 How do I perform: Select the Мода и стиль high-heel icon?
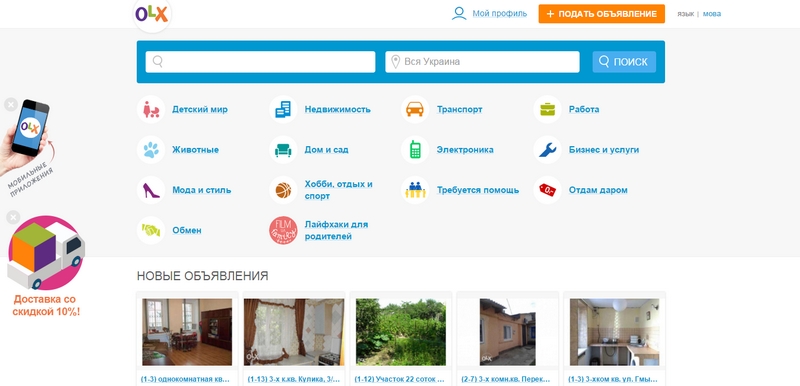pyautogui.click(x=151, y=190)
